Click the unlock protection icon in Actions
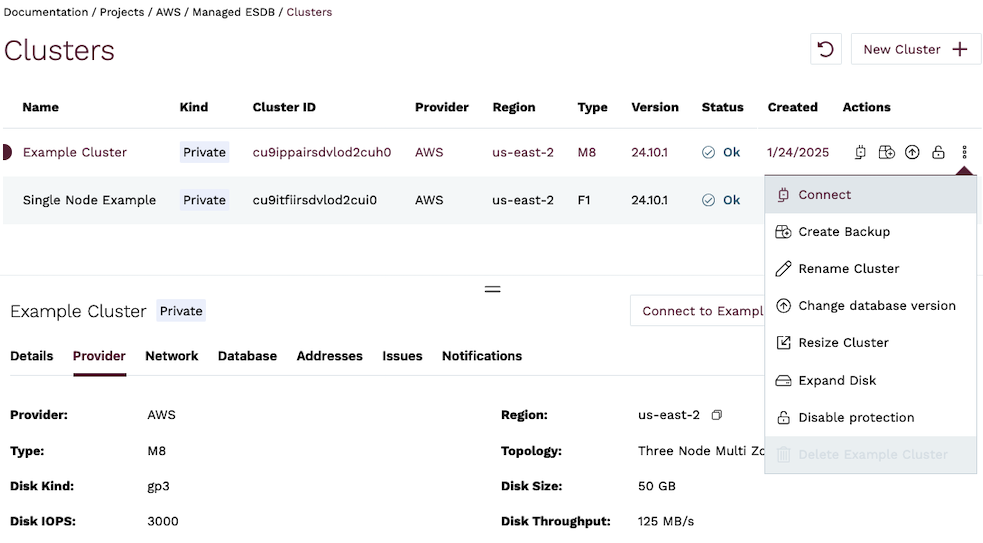 938,152
